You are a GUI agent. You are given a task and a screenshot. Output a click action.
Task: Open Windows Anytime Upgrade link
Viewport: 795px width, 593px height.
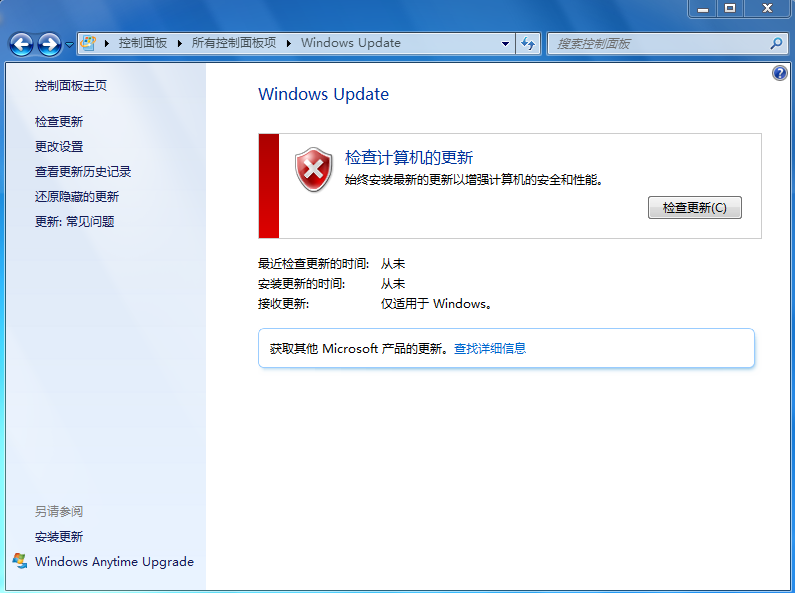114,562
